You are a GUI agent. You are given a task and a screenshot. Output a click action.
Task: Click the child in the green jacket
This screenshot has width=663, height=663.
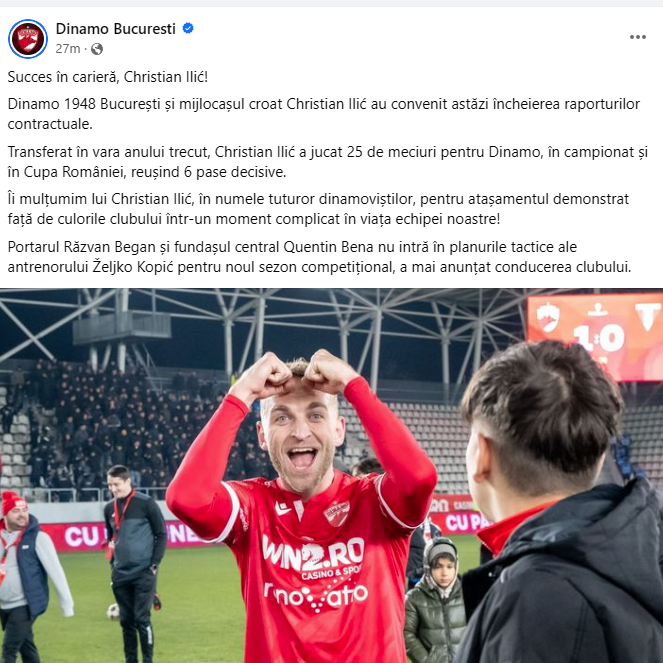(435, 600)
